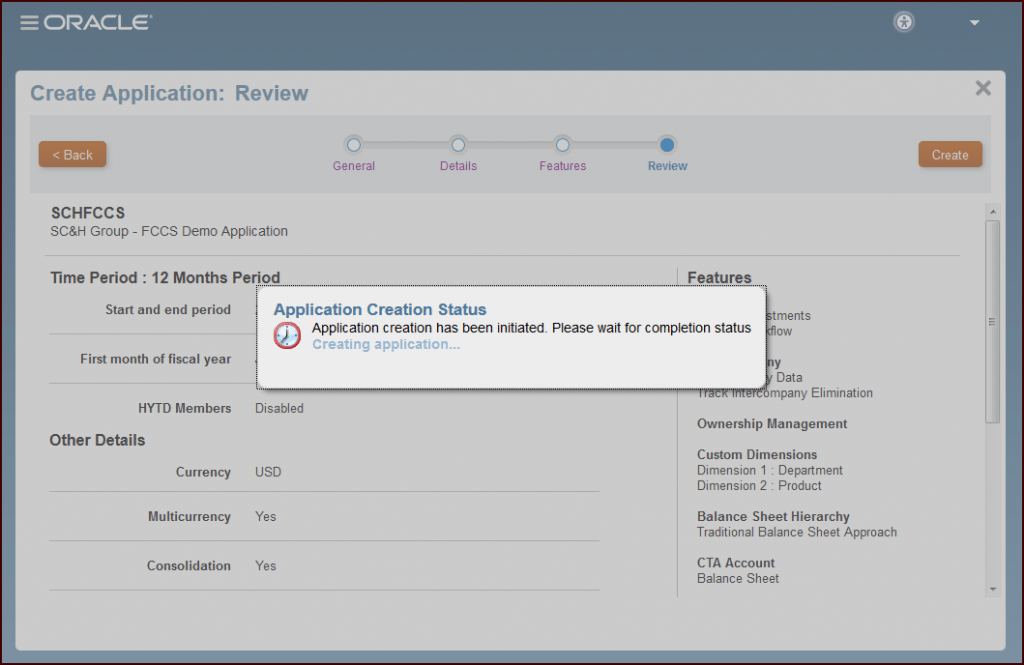The image size is (1024, 665).
Task: Click Dimension 1 : Department
Action: pyautogui.click(x=769, y=470)
